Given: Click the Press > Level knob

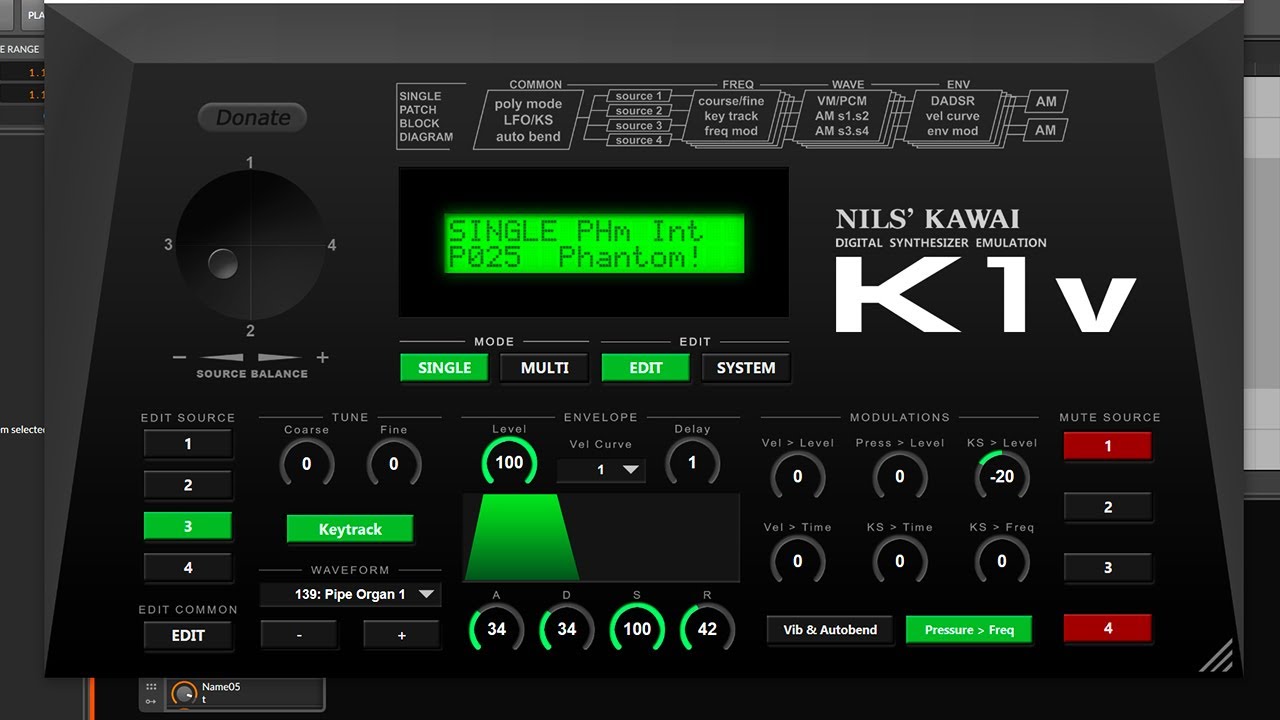Looking at the screenshot, I should point(899,477).
